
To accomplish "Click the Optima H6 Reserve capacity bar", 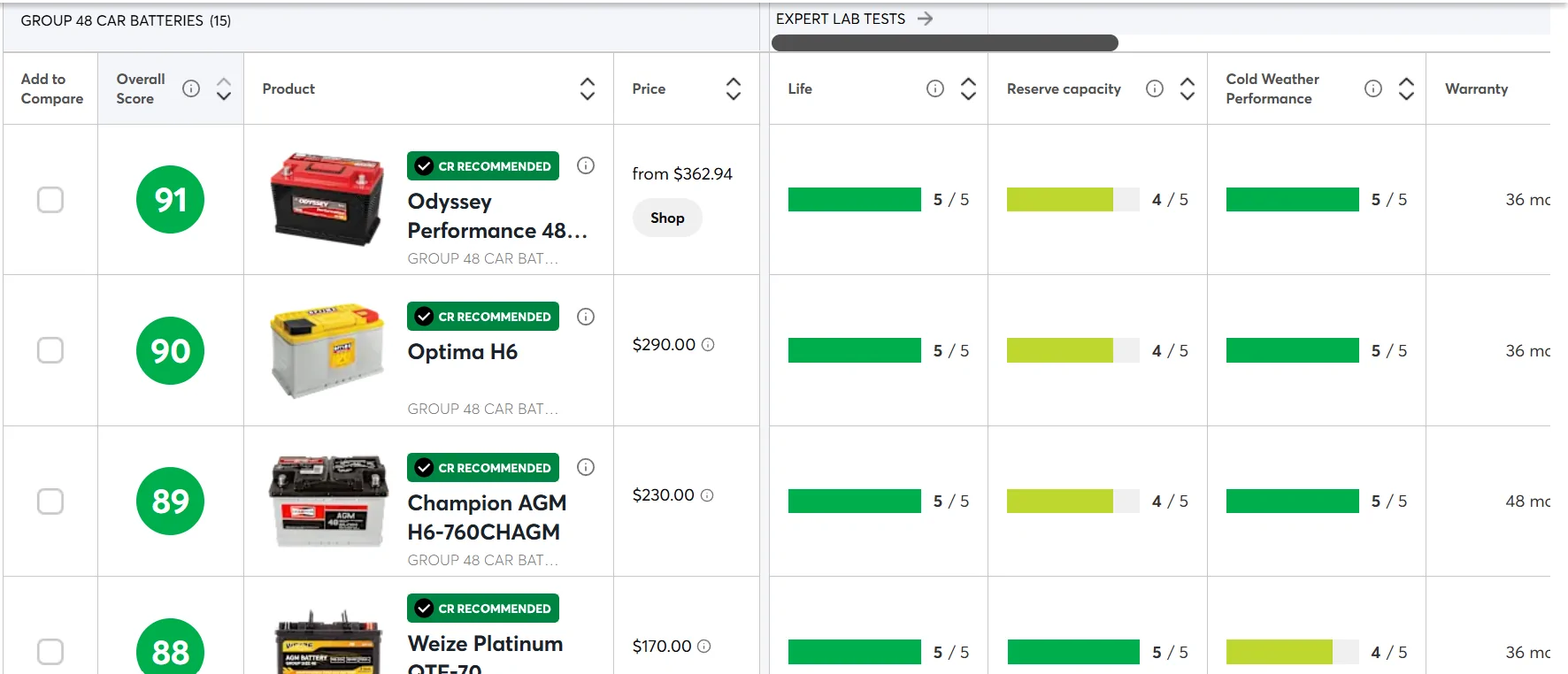I will 1073,350.
